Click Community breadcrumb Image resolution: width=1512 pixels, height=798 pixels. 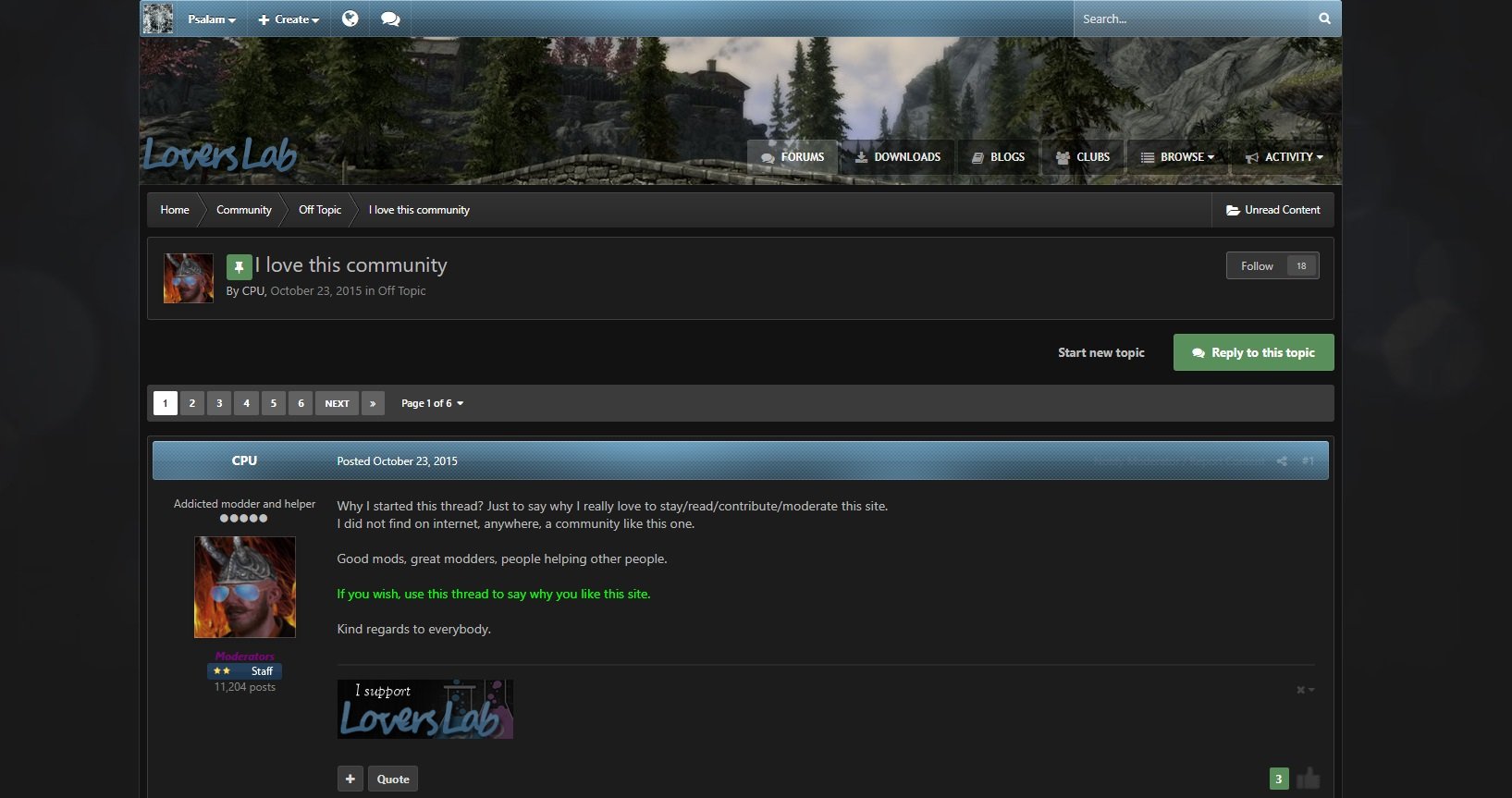[244, 210]
